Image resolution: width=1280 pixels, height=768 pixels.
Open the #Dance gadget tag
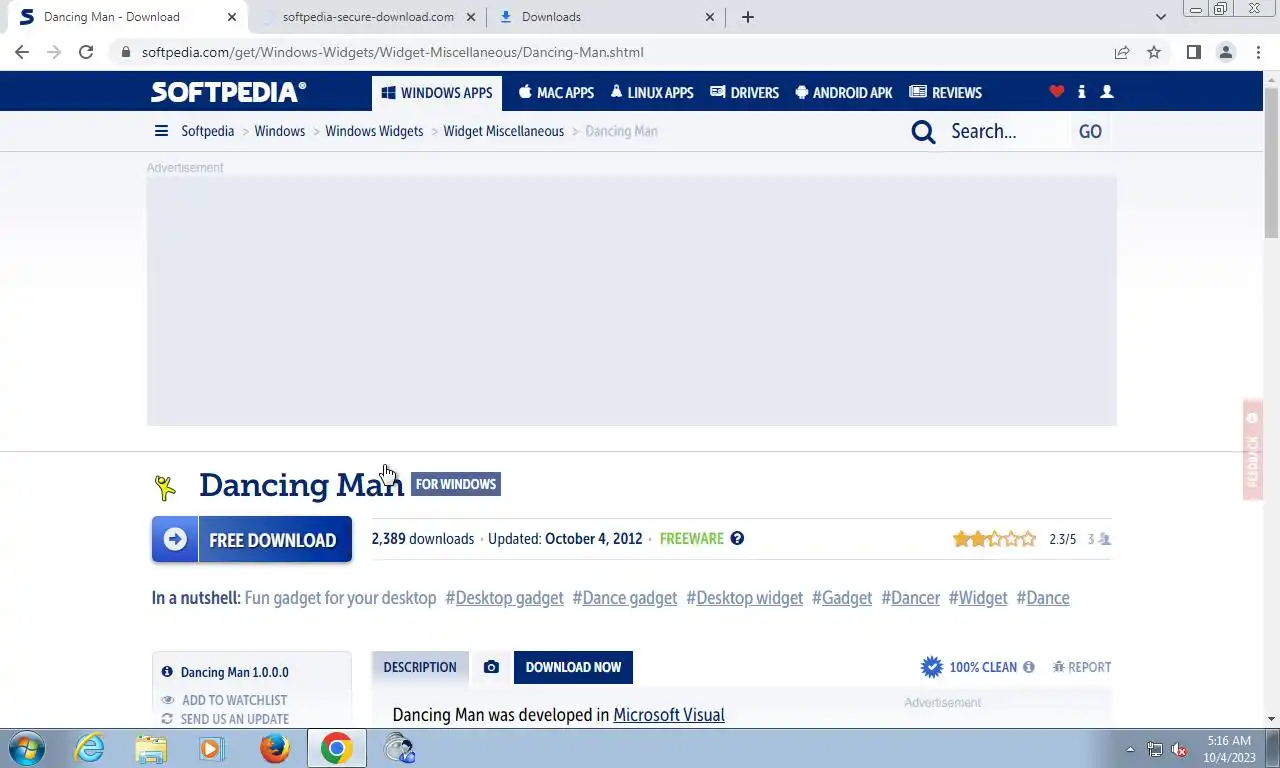click(625, 598)
